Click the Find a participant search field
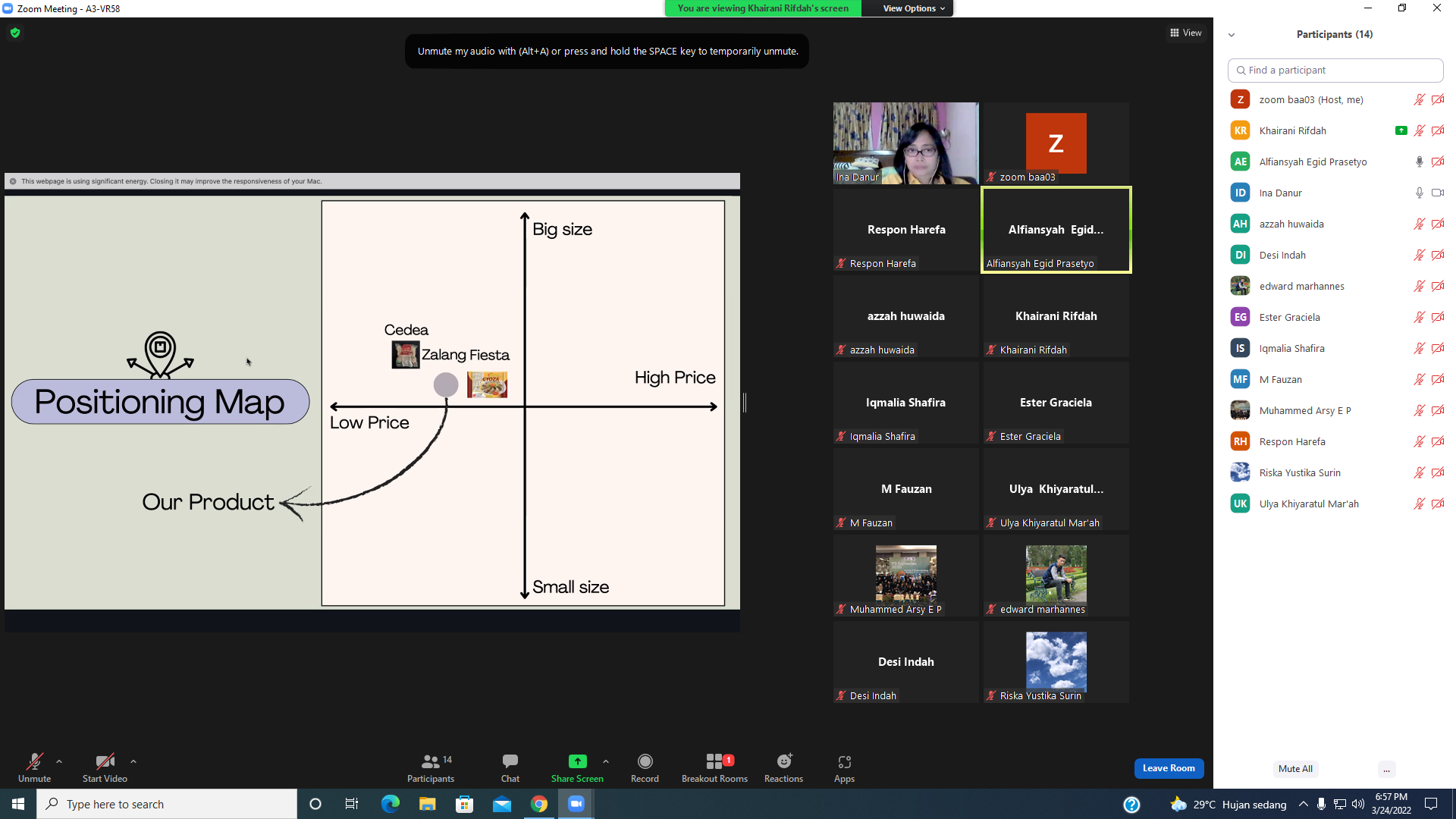The image size is (1456, 819). tap(1335, 70)
